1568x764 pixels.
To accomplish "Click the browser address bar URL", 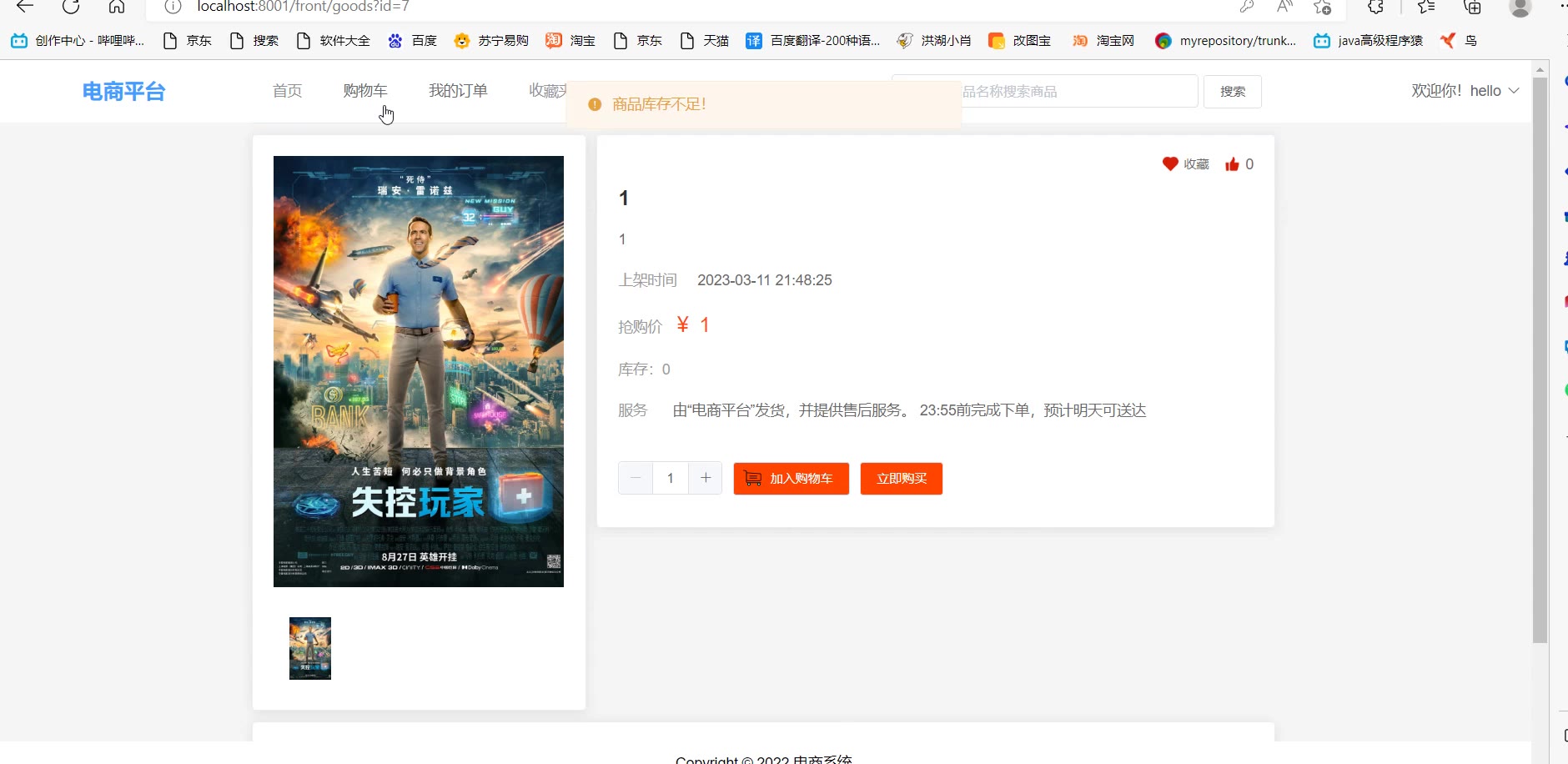I will (x=303, y=7).
